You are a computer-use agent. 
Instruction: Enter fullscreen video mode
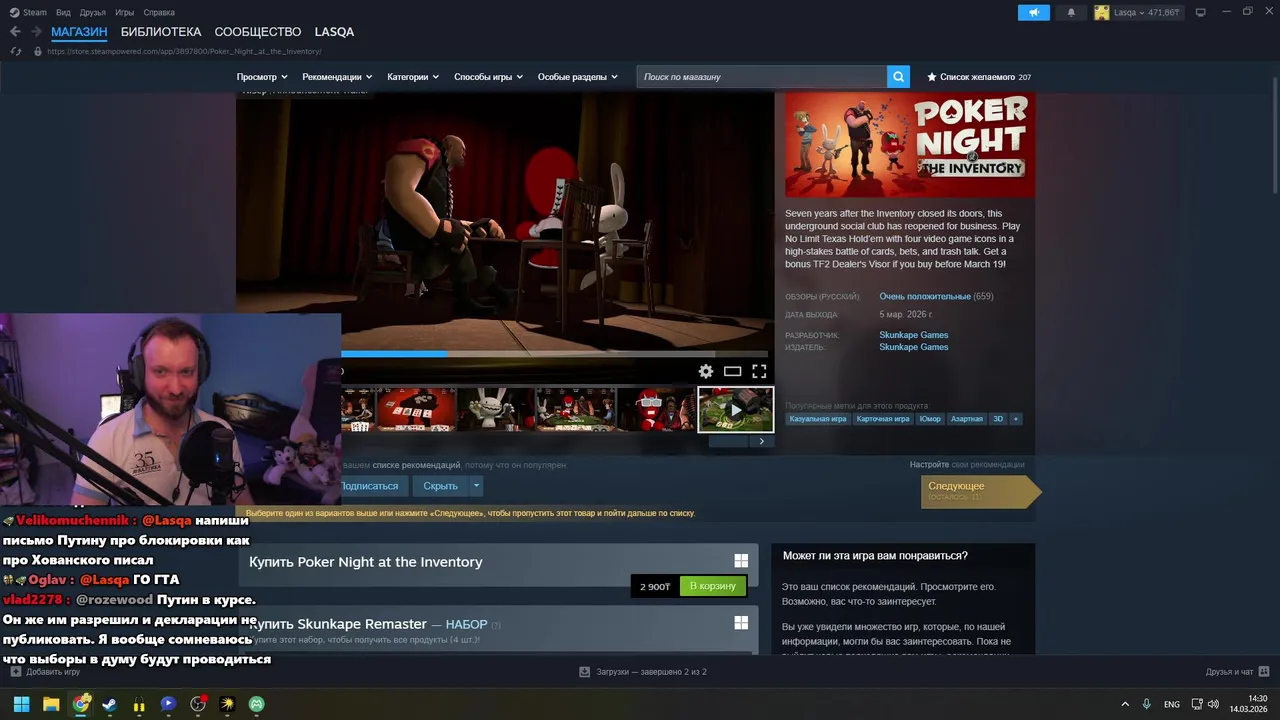[759, 371]
